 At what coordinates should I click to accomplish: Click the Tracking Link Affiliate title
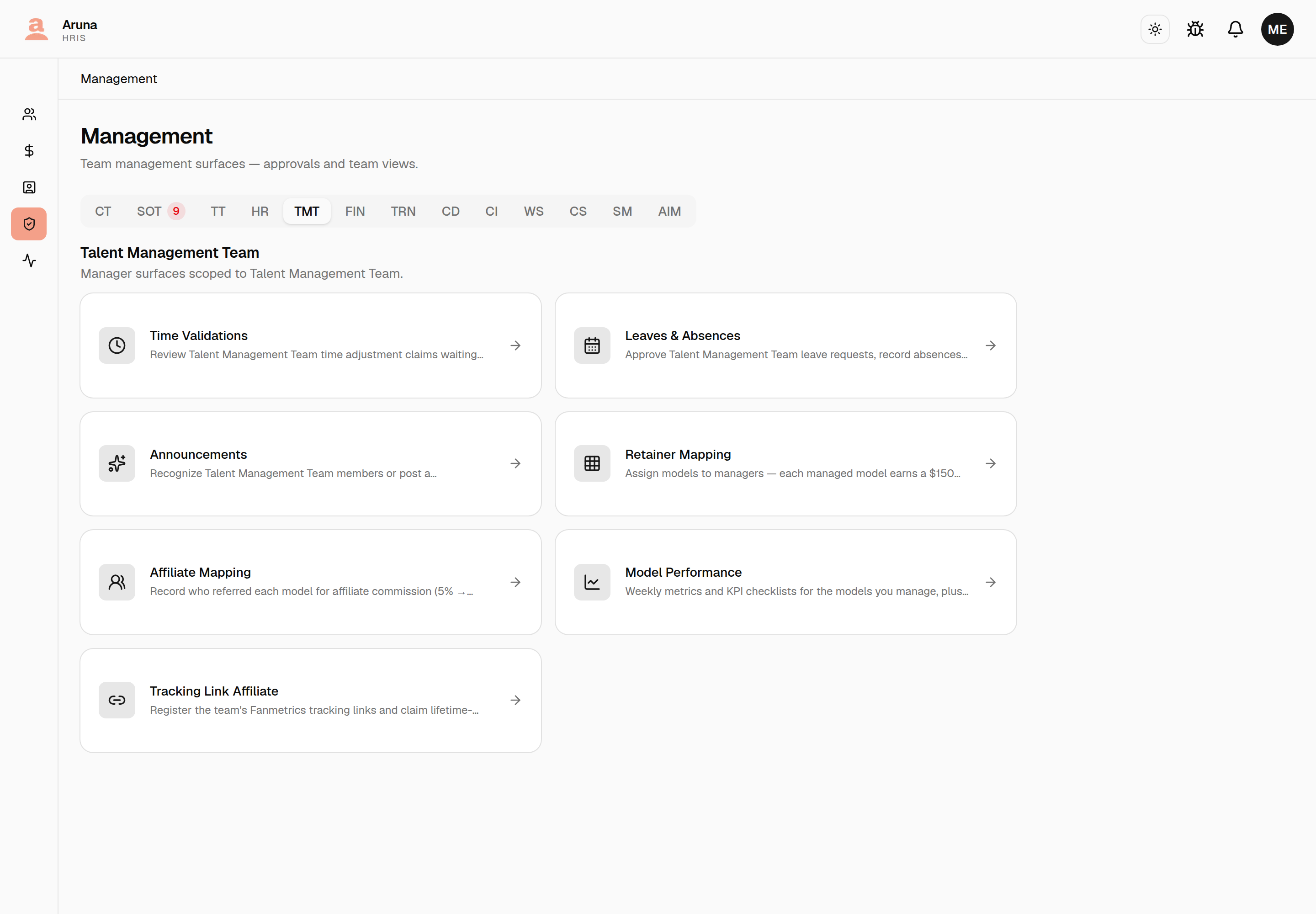tap(214, 691)
